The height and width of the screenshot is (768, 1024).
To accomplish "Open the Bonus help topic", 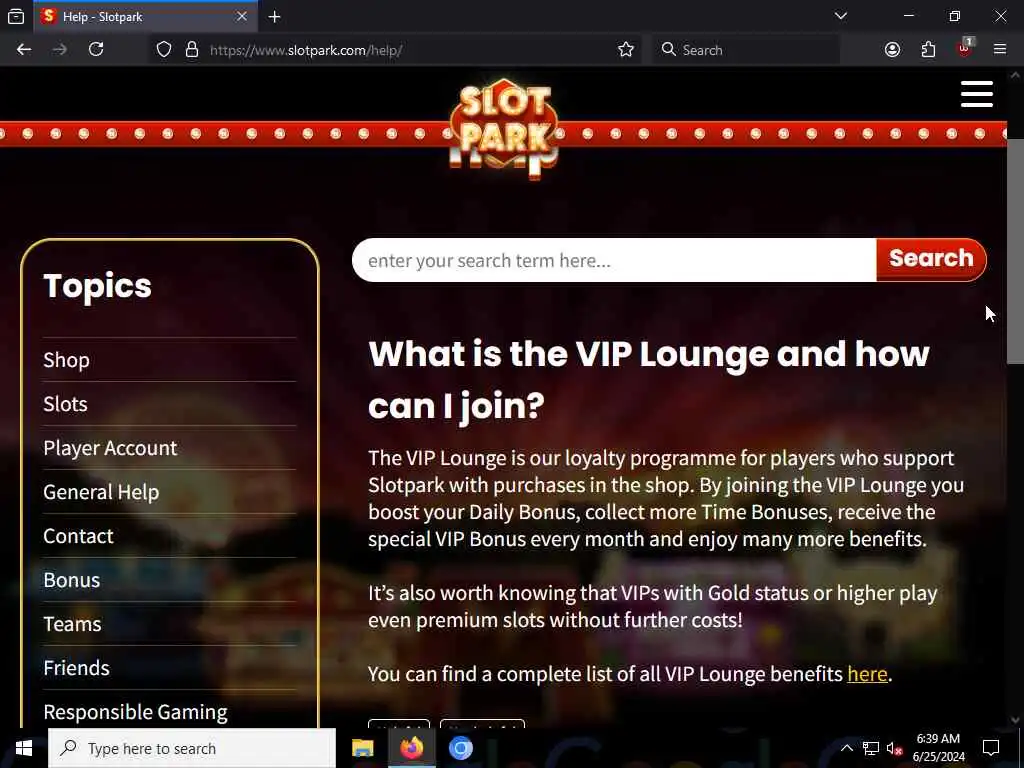I will [x=71, y=580].
